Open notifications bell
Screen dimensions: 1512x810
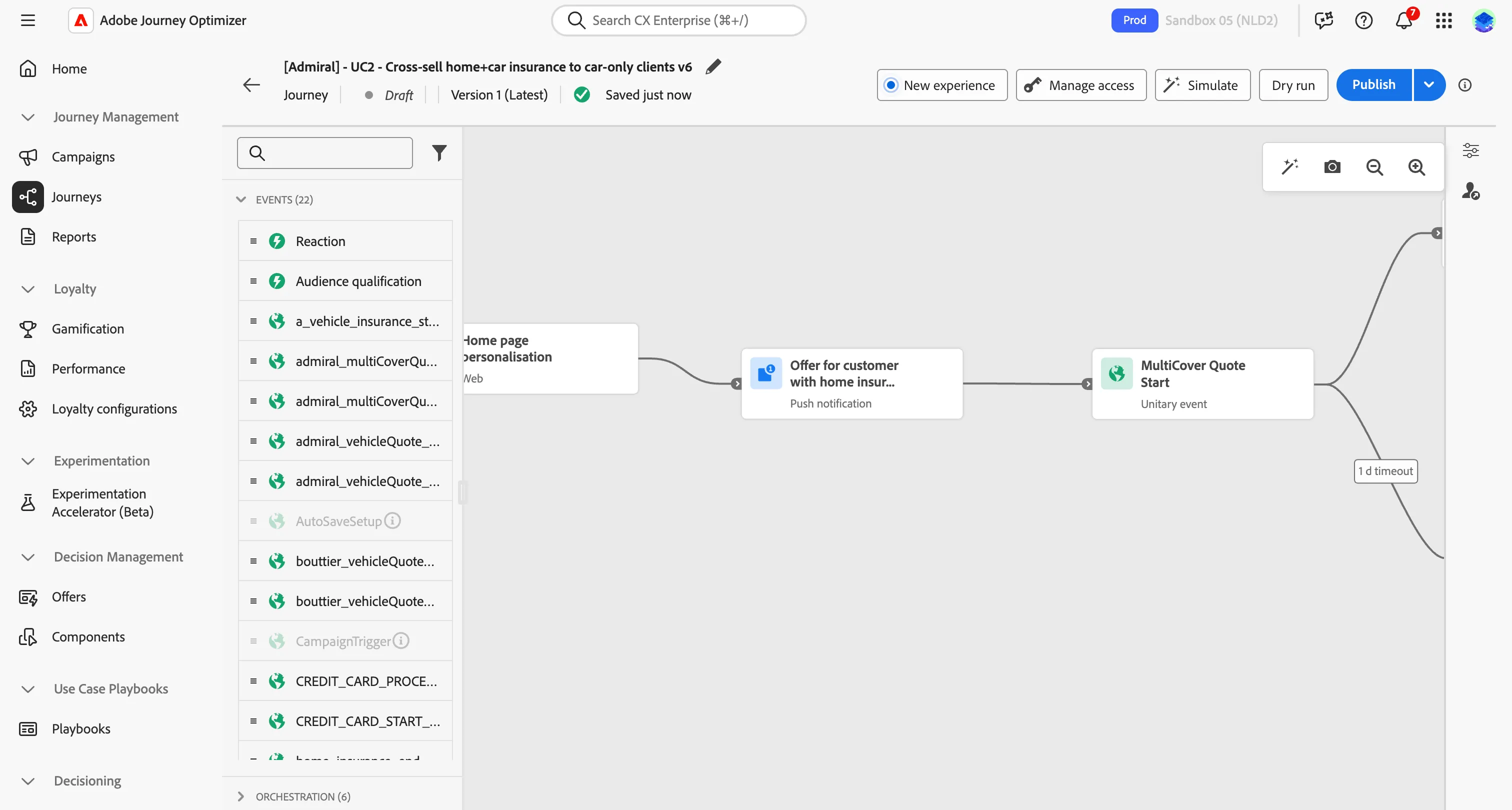pos(1403,20)
